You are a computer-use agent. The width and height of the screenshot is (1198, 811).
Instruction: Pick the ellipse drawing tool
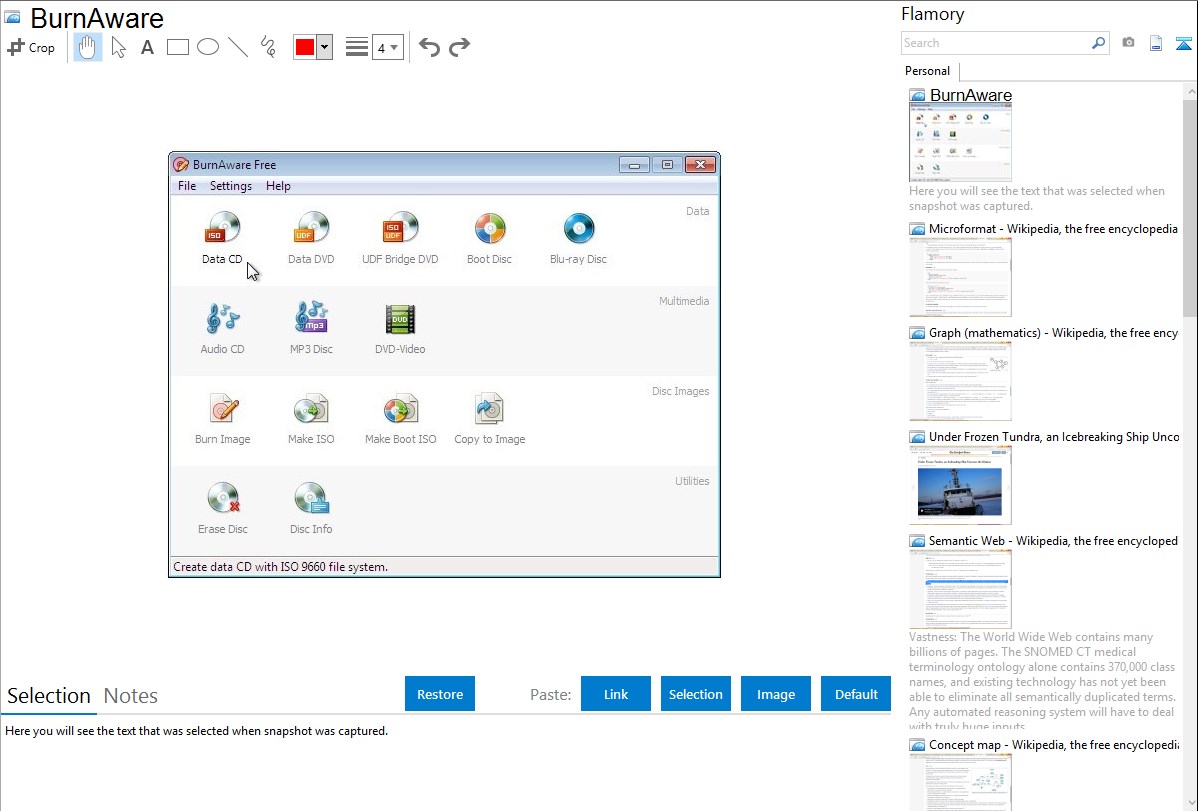tap(208, 47)
